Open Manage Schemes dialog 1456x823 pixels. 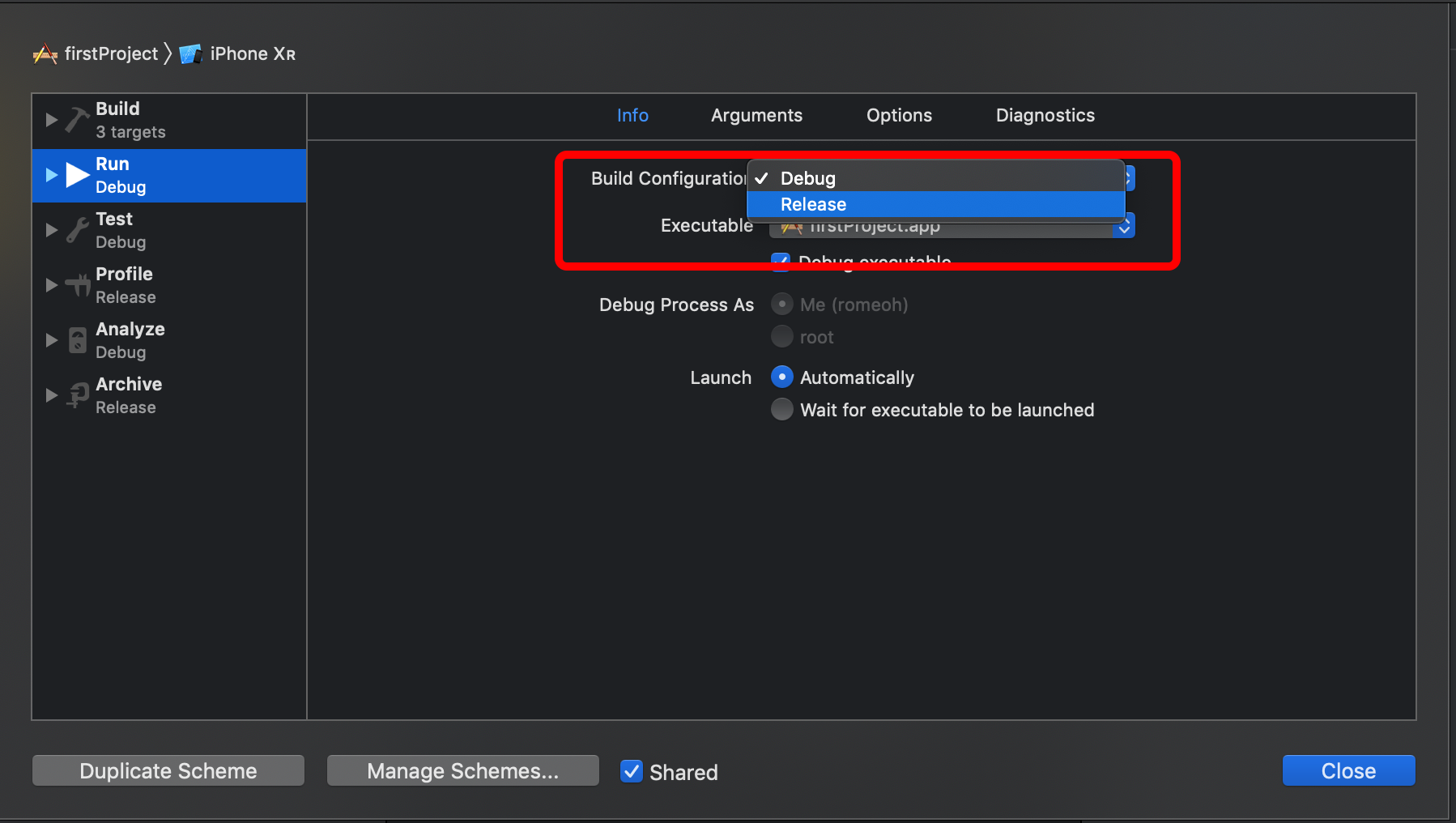[463, 770]
